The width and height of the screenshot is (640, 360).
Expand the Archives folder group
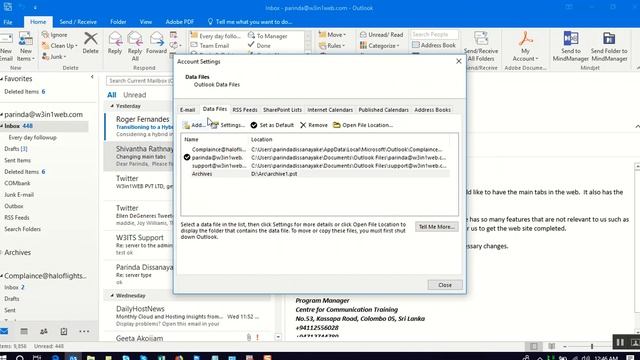[2, 253]
